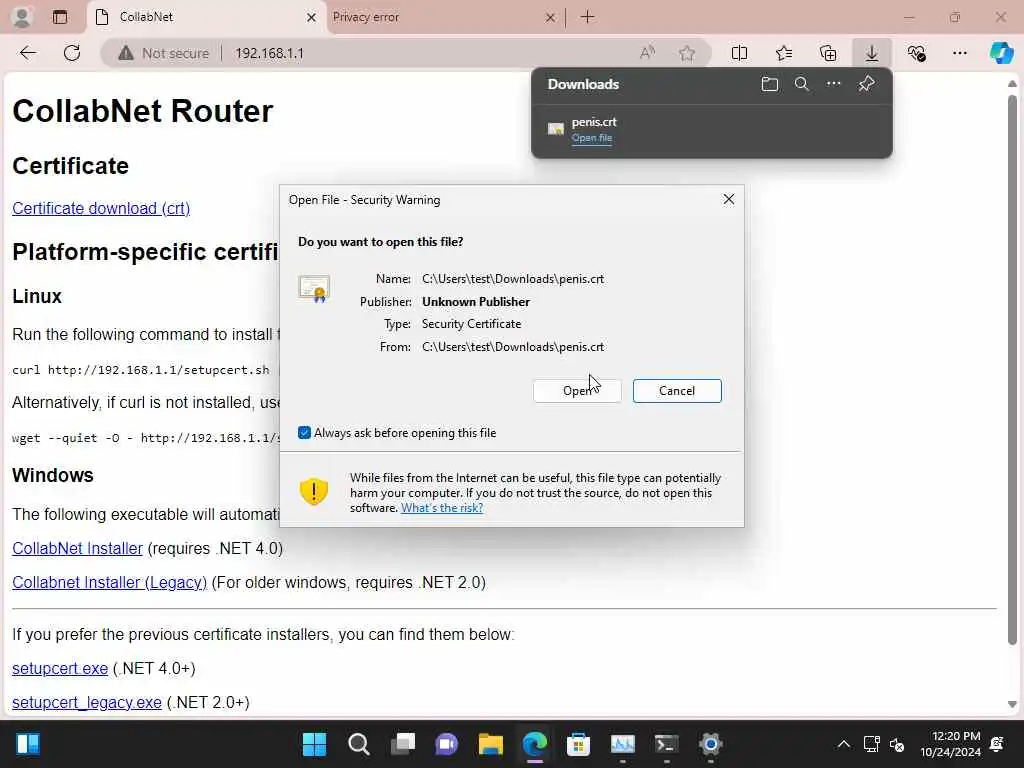1024x768 pixels.
Task: Click the What's the risk? link
Action: pos(442,508)
